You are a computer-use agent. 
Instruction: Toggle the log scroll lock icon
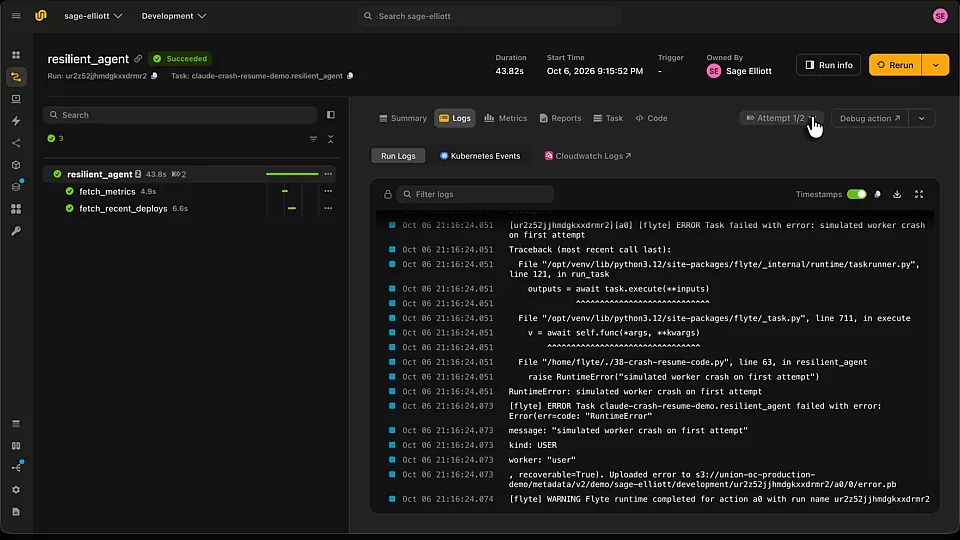pyautogui.click(x=388, y=194)
